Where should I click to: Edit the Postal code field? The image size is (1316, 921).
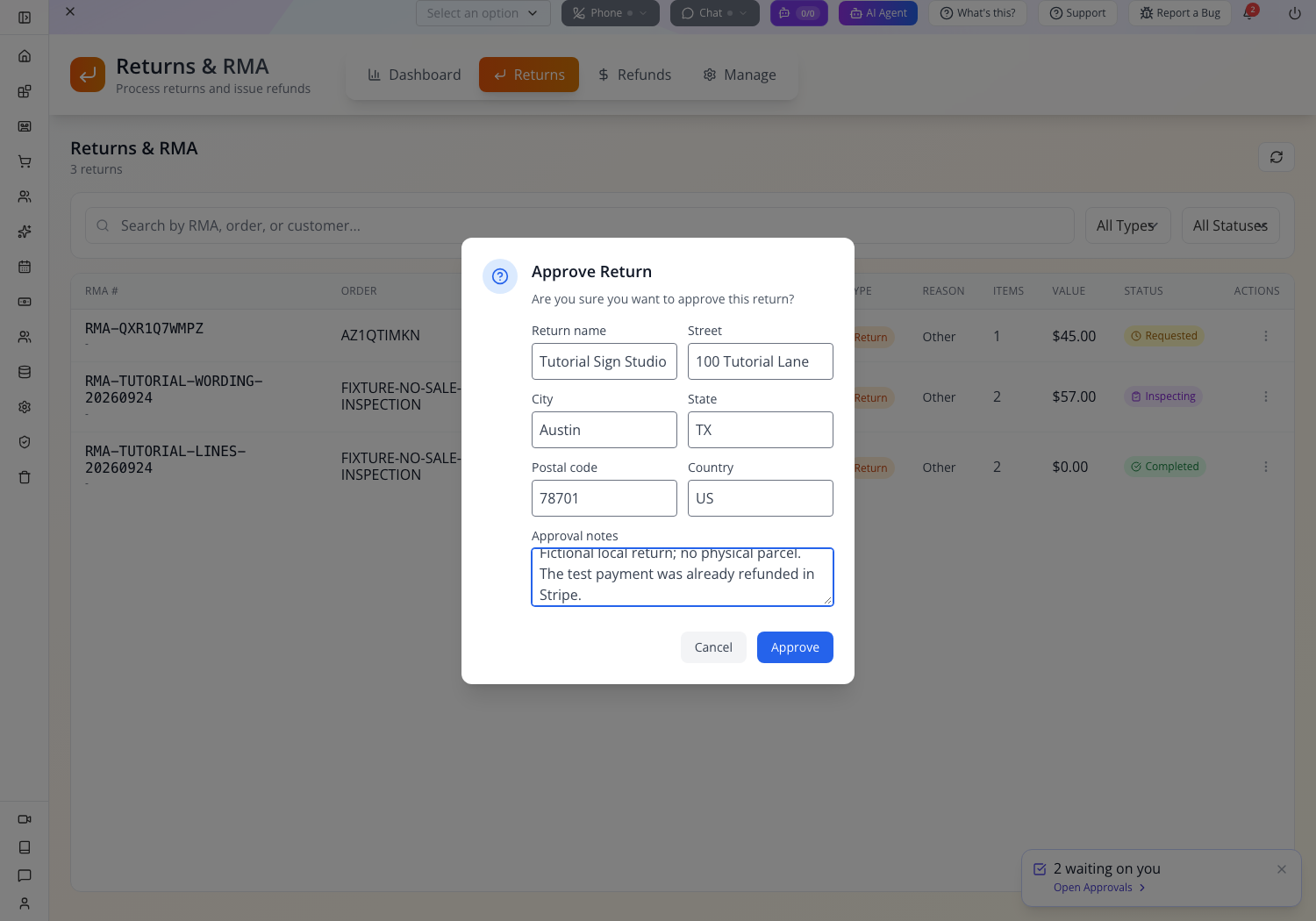pyautogui.click(x=604, y=498)
